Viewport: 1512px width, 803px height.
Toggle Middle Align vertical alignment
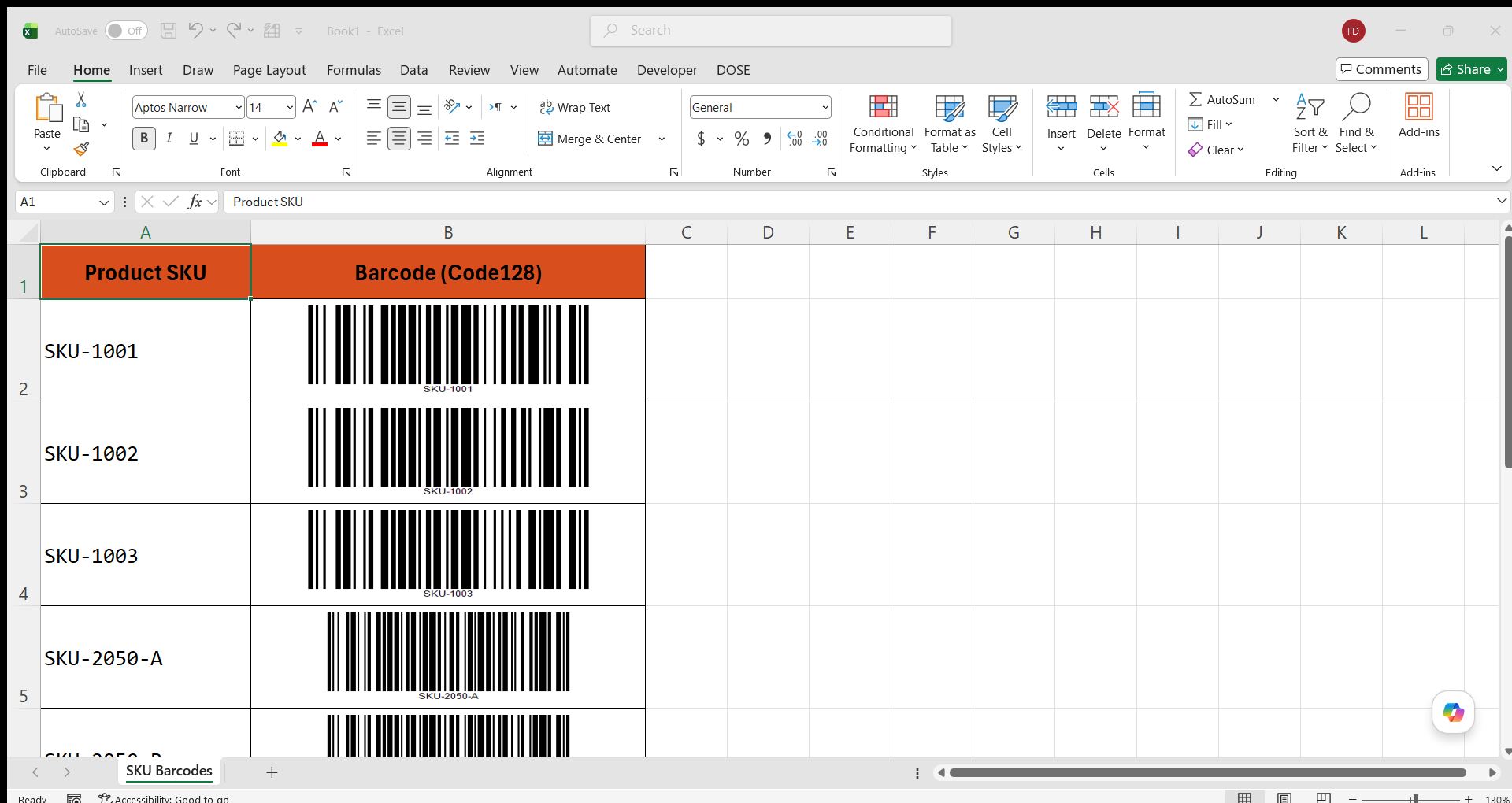tap(399, 106)
